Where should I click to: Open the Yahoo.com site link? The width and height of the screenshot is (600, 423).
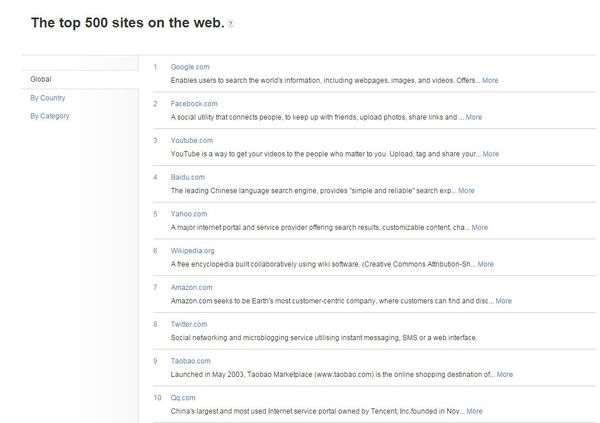[189, 214]
